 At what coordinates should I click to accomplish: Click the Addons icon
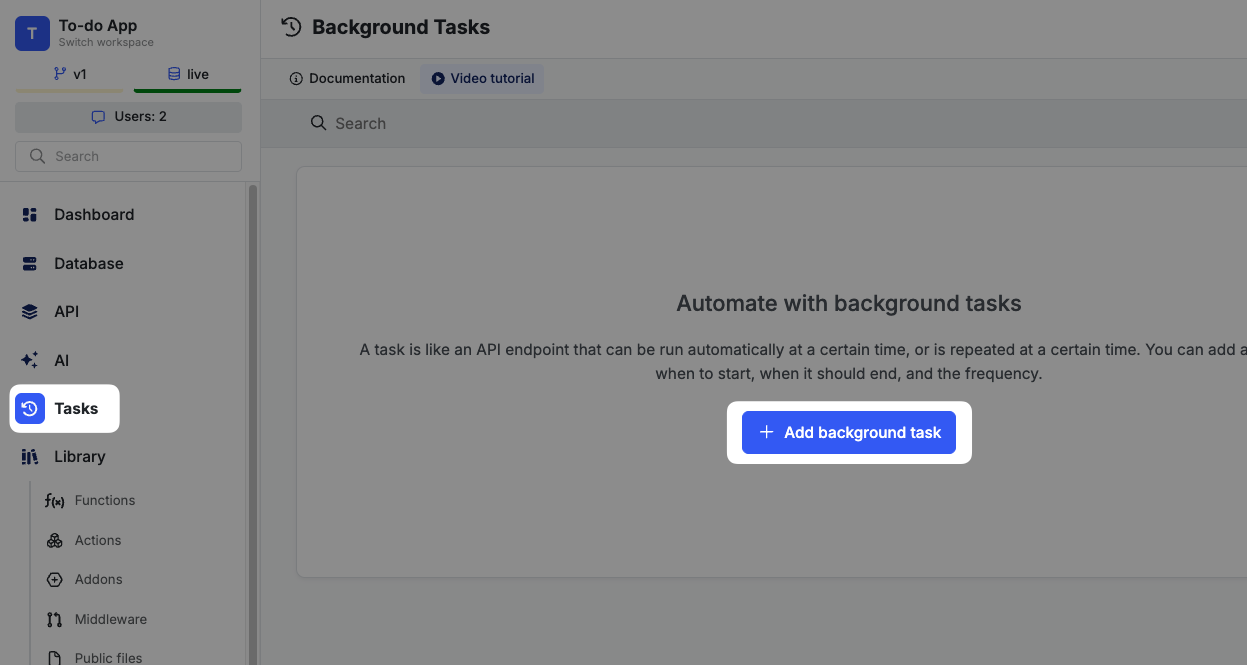pos(55,580)
